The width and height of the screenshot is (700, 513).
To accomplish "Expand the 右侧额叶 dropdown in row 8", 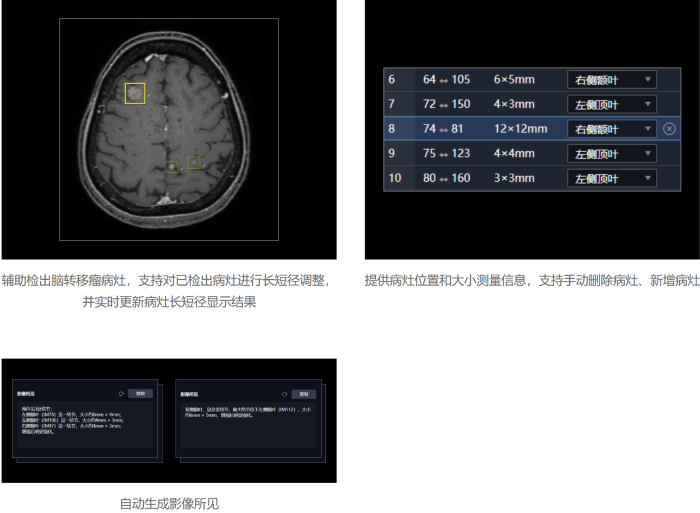I will [611, 129].
